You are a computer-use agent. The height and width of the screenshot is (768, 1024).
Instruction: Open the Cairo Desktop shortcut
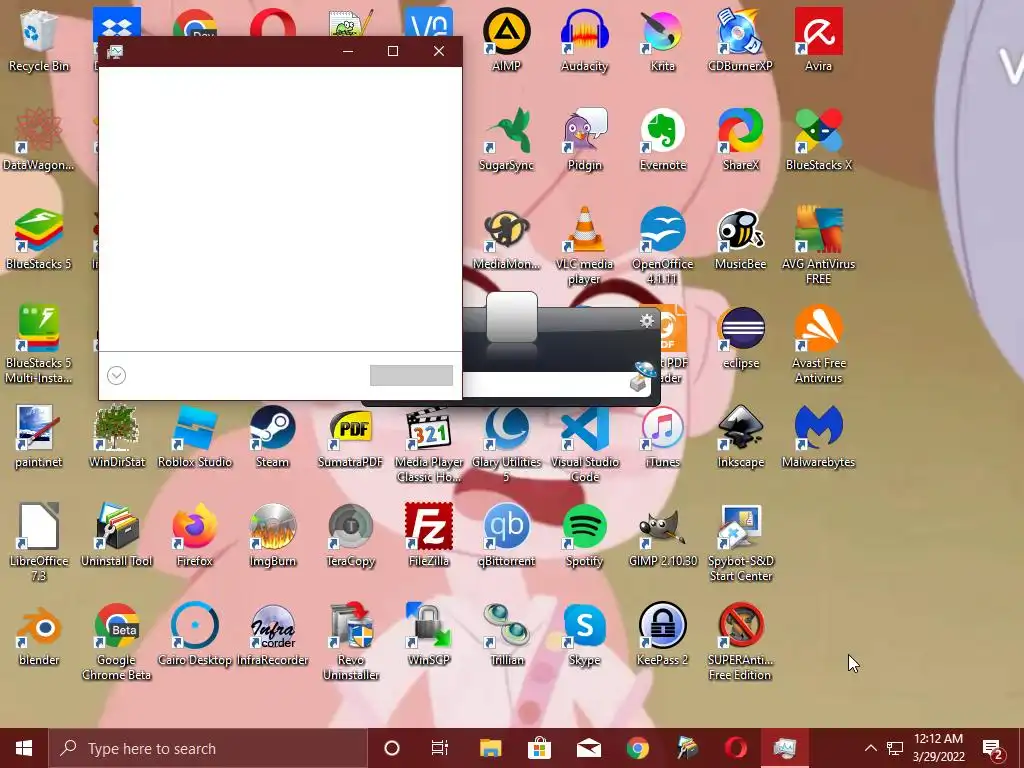click(195, 635)
